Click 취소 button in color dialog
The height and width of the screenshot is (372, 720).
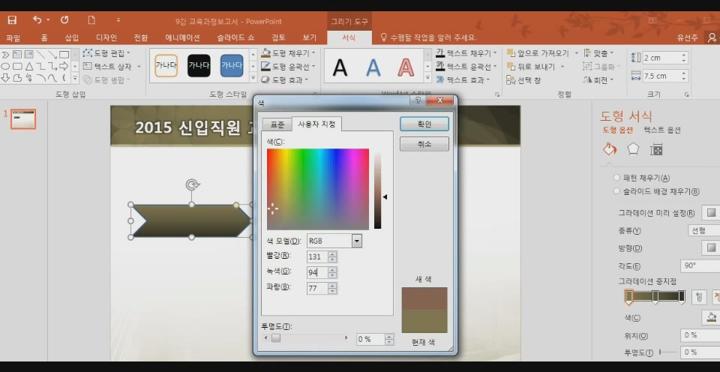point(424,144)
